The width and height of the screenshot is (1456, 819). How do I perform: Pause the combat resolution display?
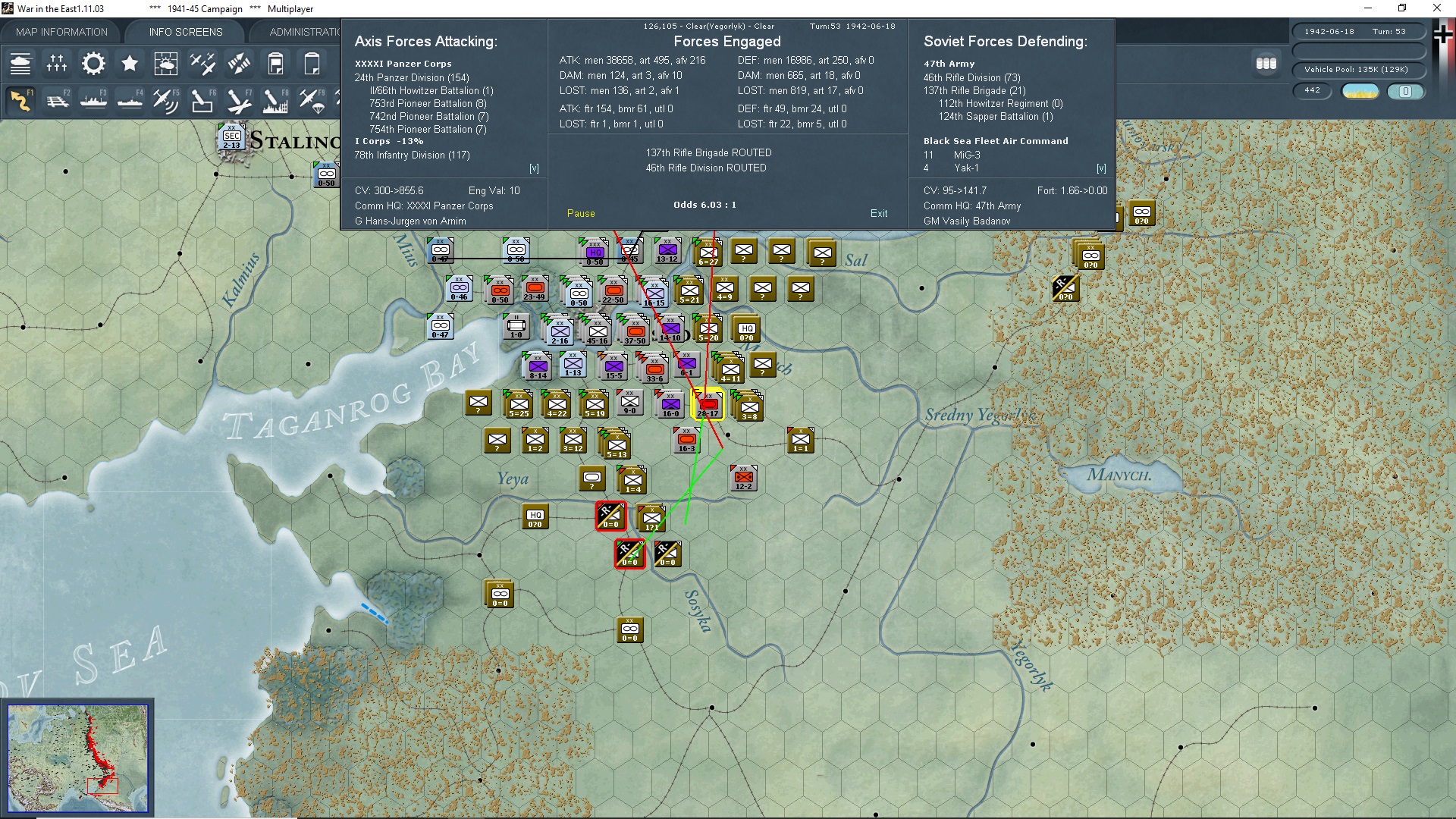click(x=581, y=214)
